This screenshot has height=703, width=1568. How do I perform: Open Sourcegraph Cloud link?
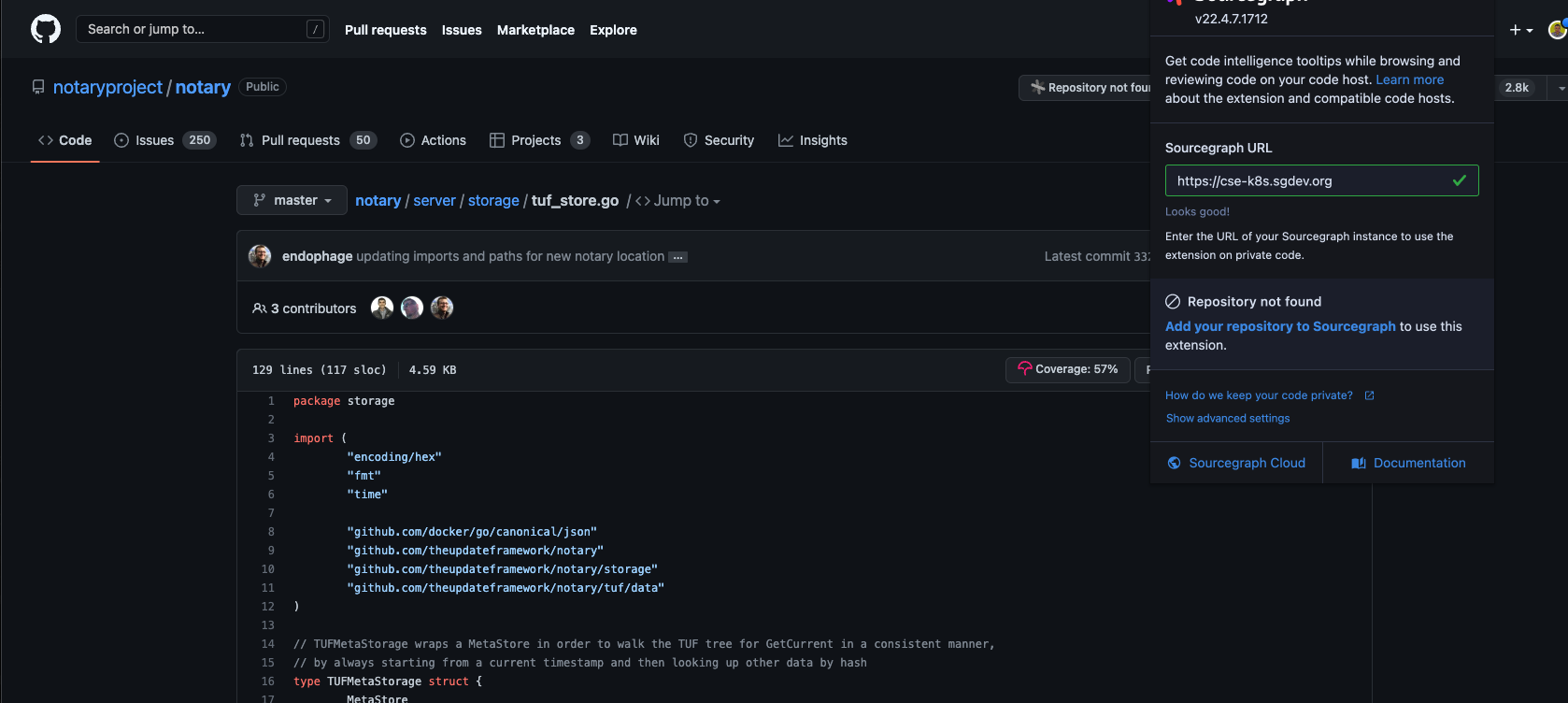(x=1236, y=463)
